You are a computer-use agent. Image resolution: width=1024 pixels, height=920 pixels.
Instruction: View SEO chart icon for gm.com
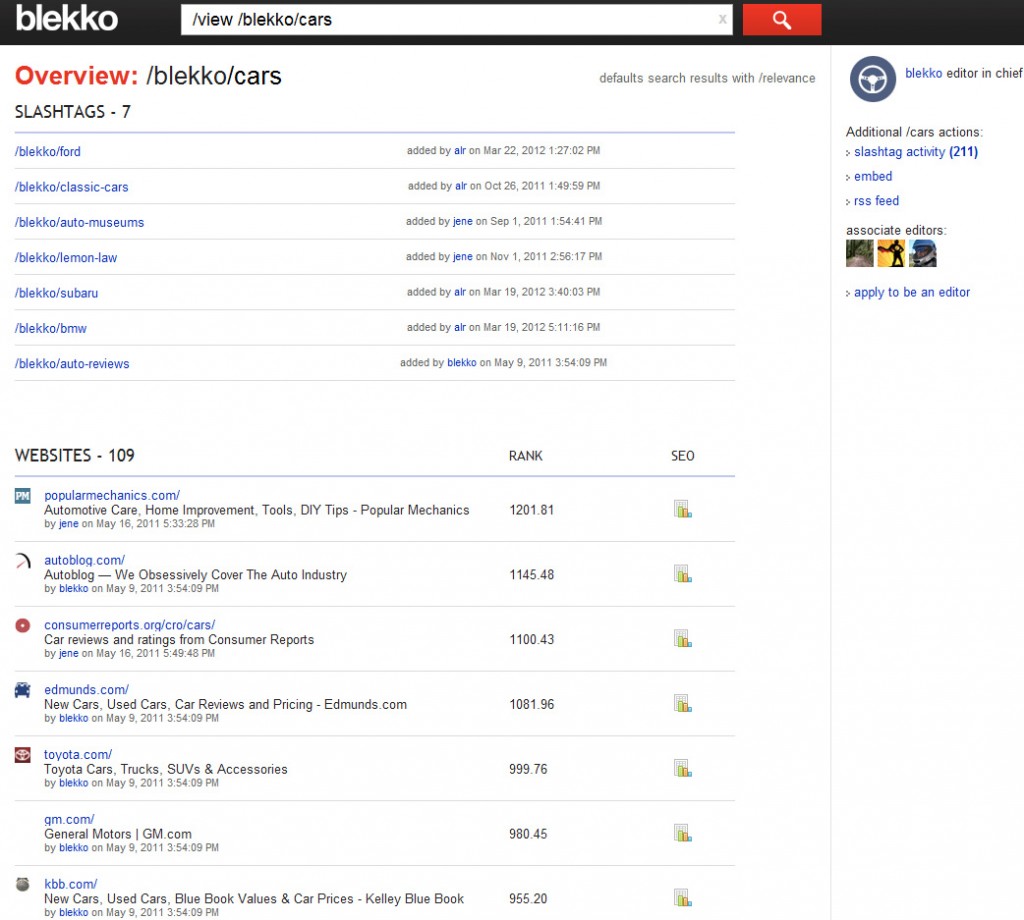coord(682,833)
